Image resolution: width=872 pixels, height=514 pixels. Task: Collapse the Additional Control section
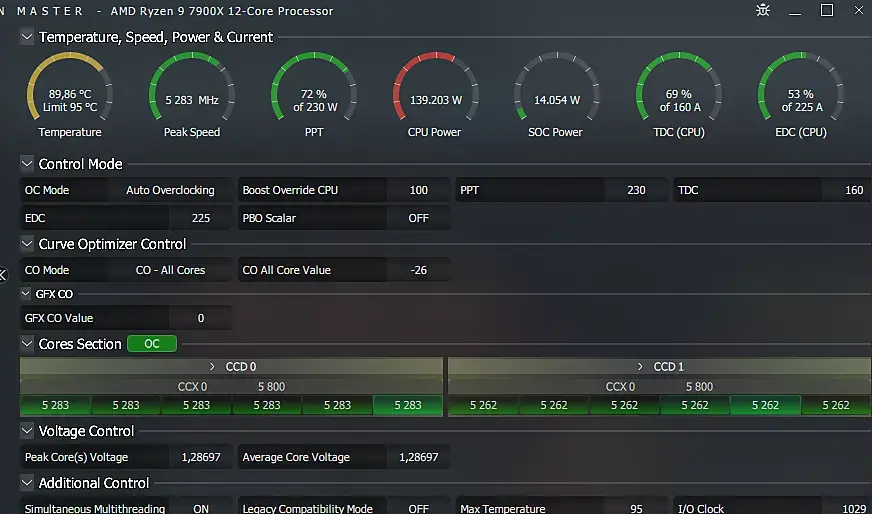coord(27,482)
